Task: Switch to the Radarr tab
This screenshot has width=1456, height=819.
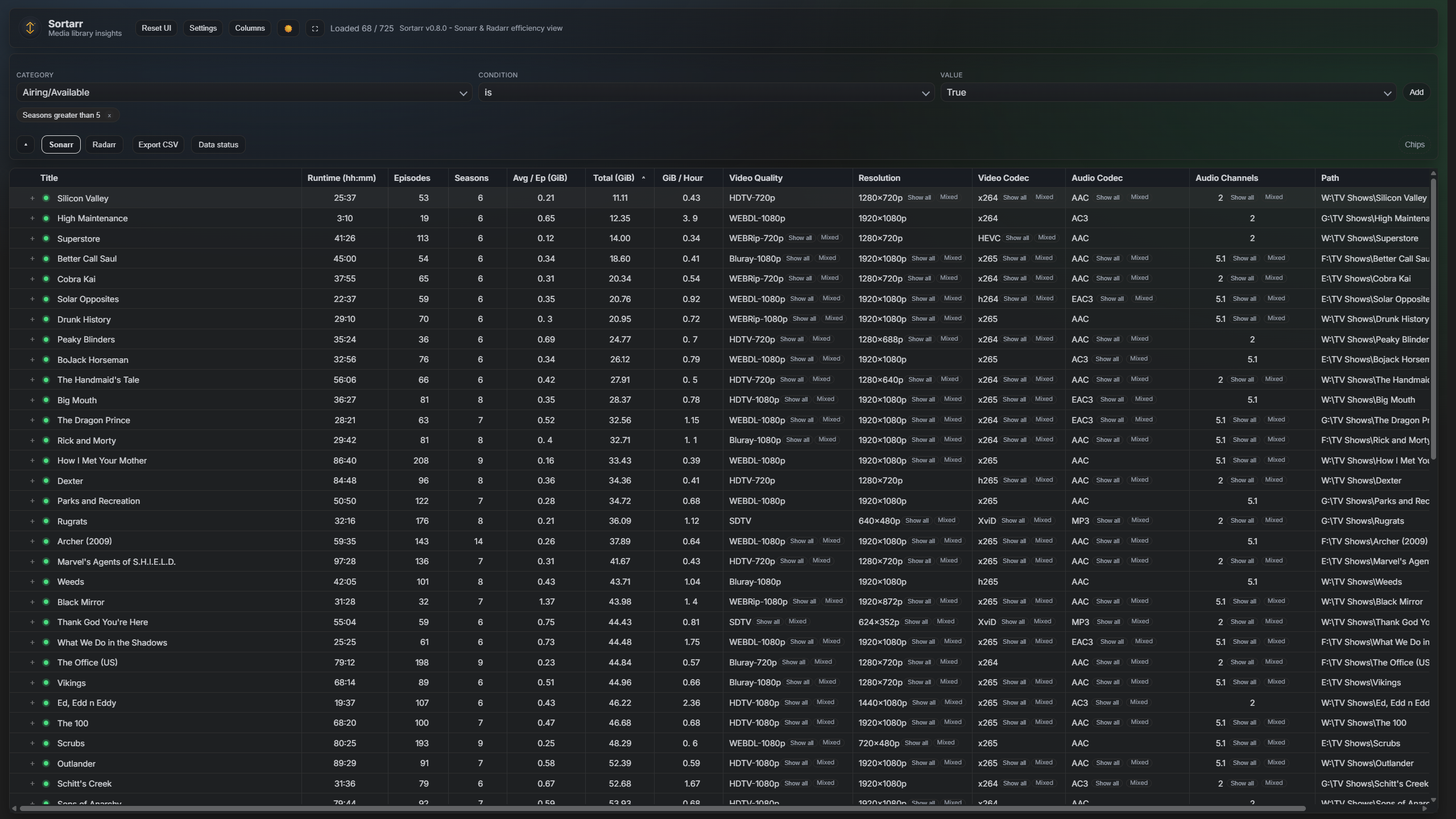Action: click(x=104, y=144)
